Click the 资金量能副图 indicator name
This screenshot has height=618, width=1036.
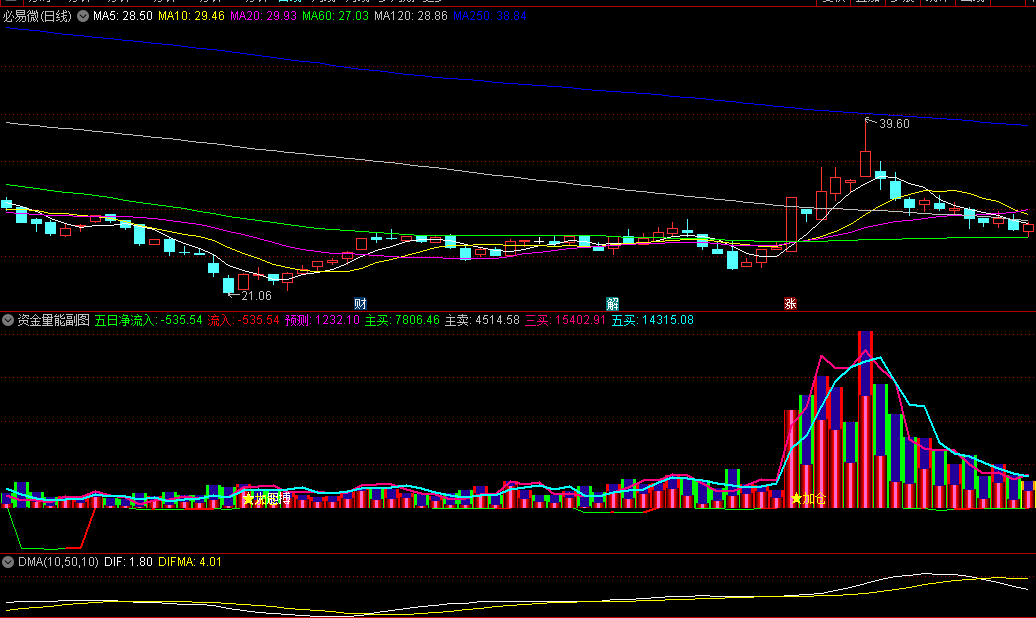point(54,321)
